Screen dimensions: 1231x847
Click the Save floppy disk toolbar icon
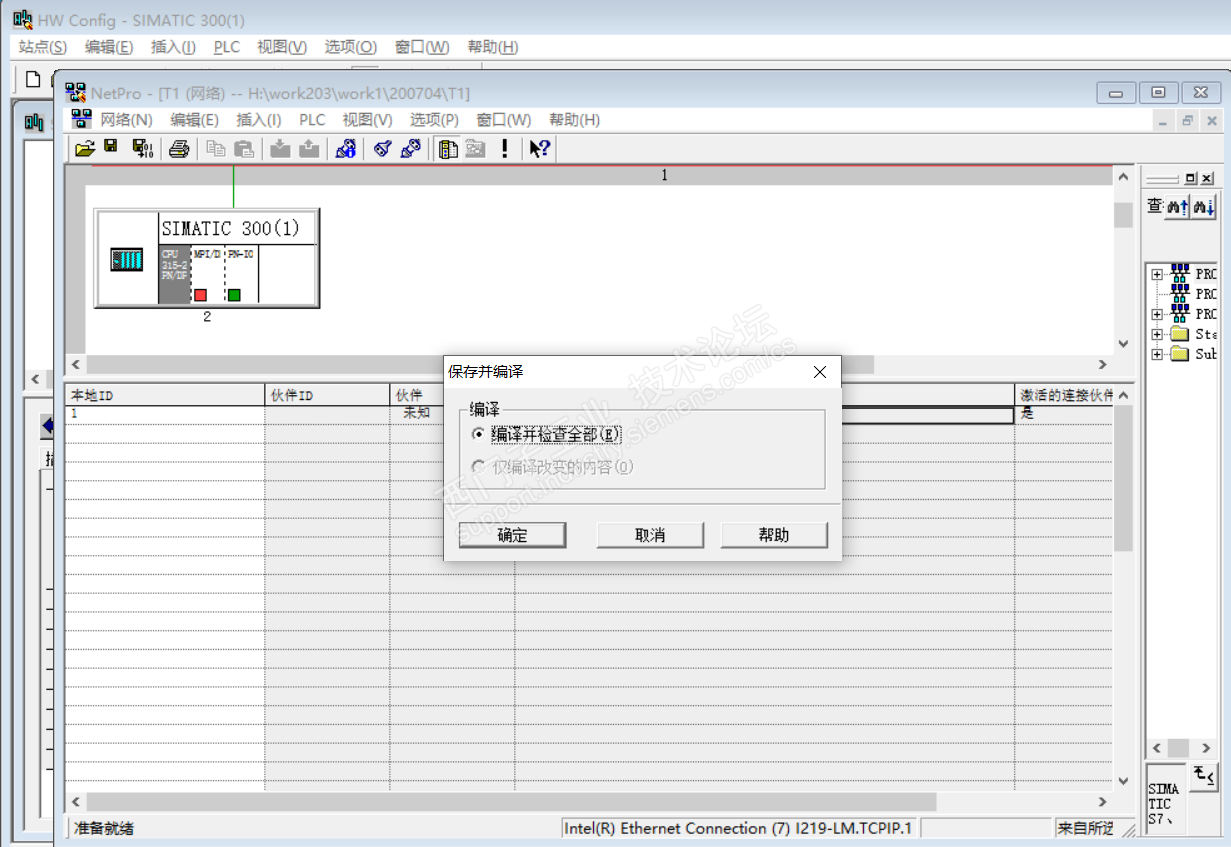pyautogui.click(x=111, y=148)
